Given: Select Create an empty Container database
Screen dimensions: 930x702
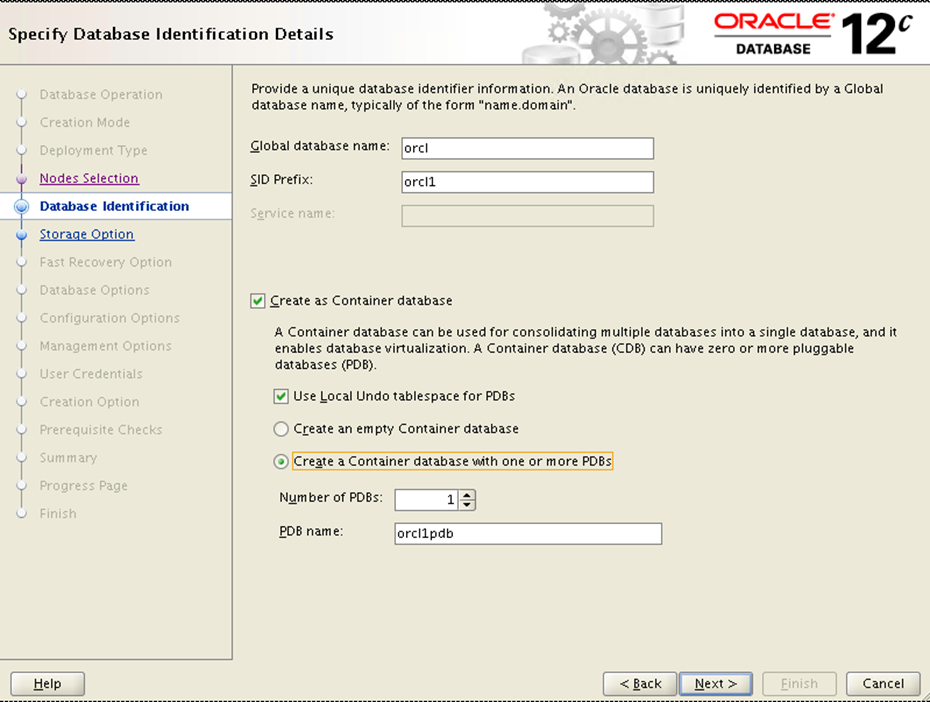Looking at the screenshot, I should click(x=281, y=429).
